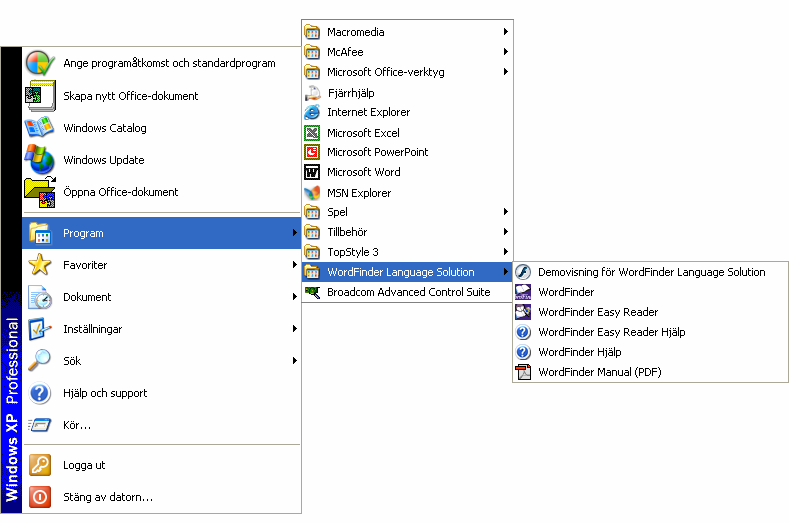Click the WordFinder Easy Reader icon
Viewport: 789px width, 523px height.
pos(523,312)
